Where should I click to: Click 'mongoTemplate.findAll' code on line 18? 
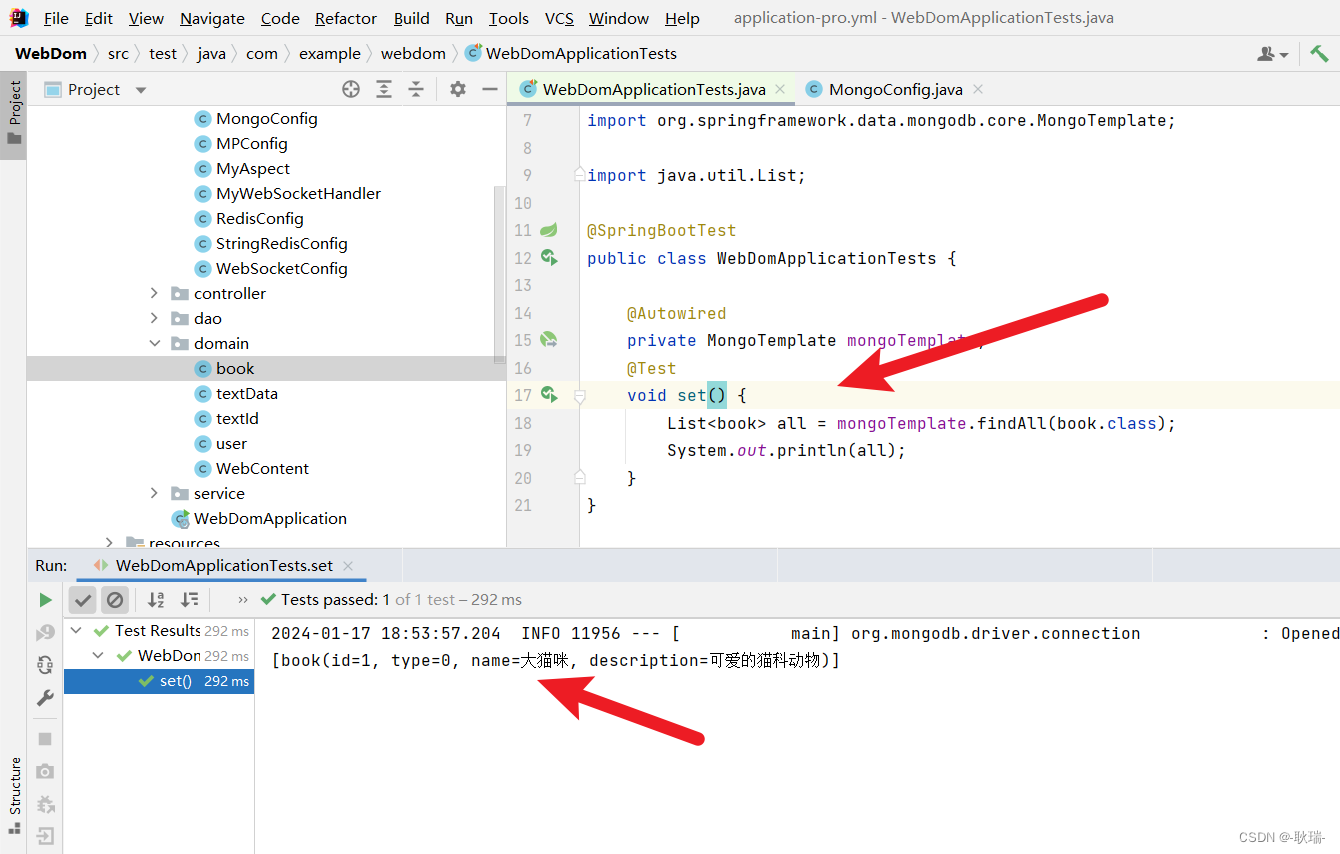pos(941,423)
